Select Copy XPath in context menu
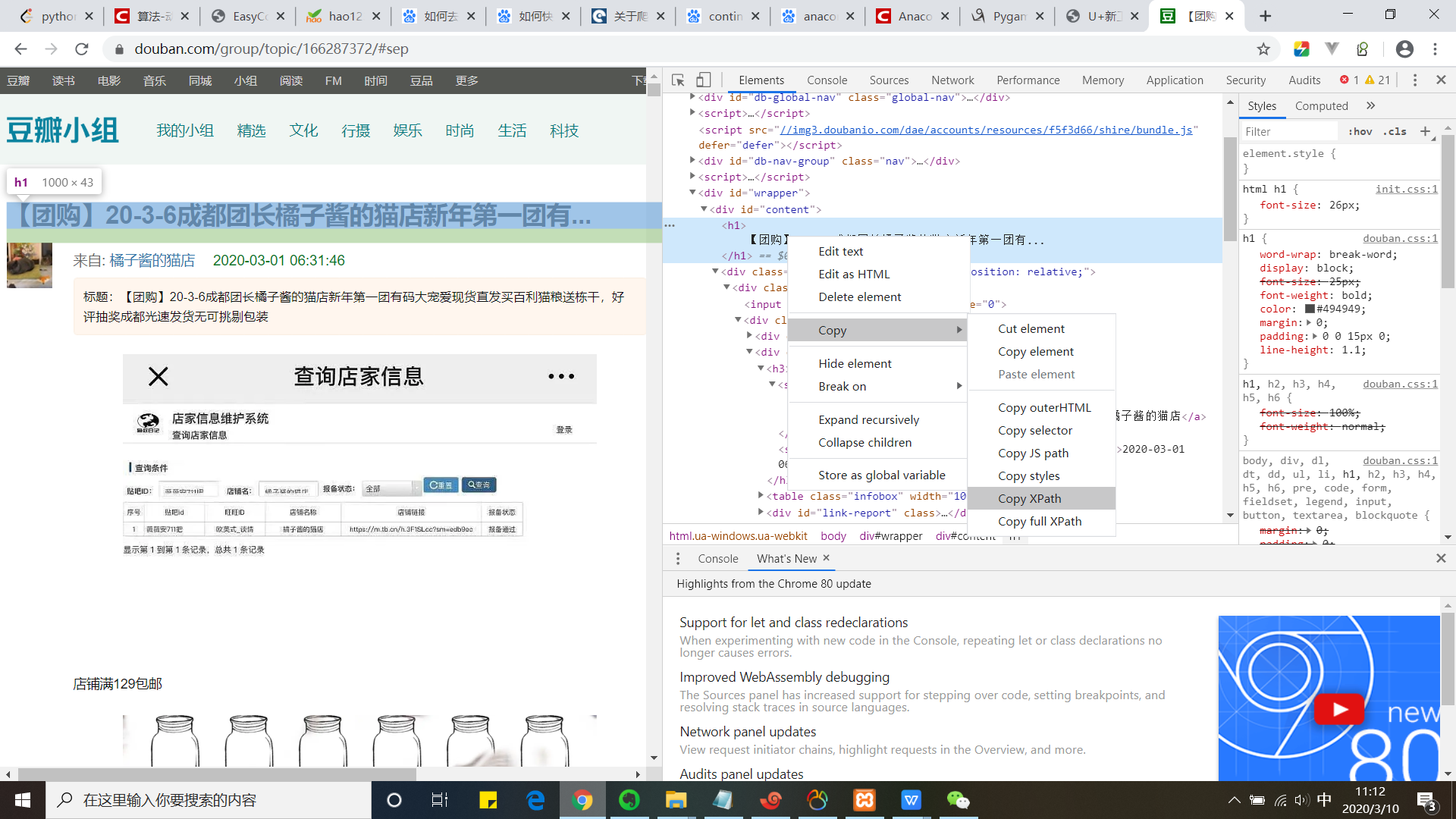1456x819 pixels. (1029, 498)
